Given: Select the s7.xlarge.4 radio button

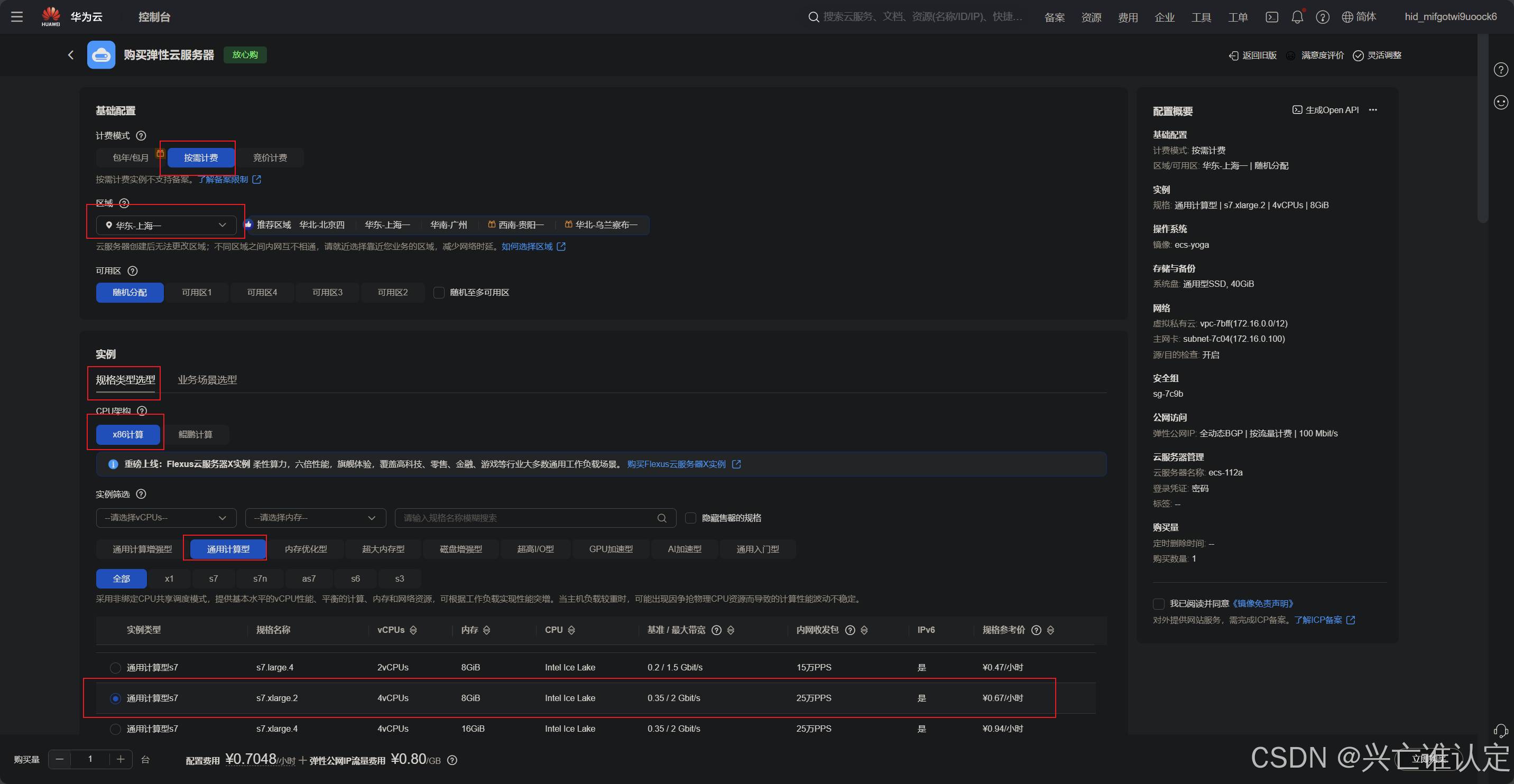Looking at the screenshot, I should [115, 729].
